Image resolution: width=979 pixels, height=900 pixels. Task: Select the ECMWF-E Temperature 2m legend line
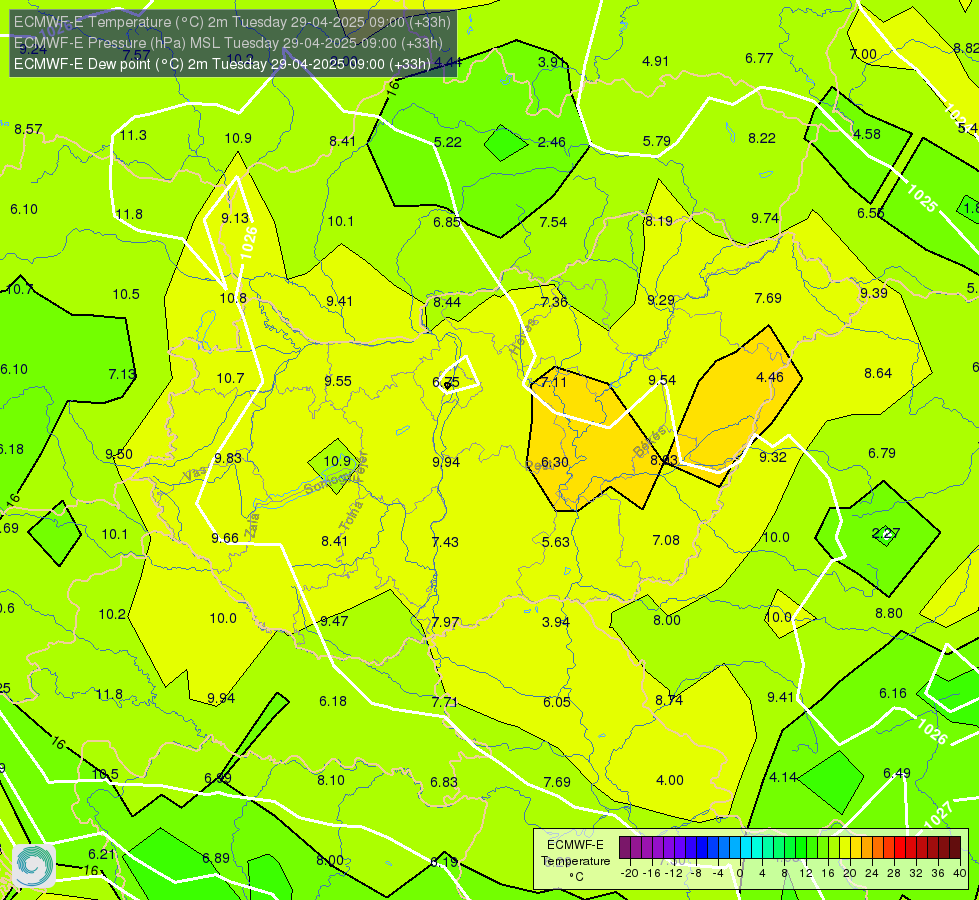click(232, 22)
